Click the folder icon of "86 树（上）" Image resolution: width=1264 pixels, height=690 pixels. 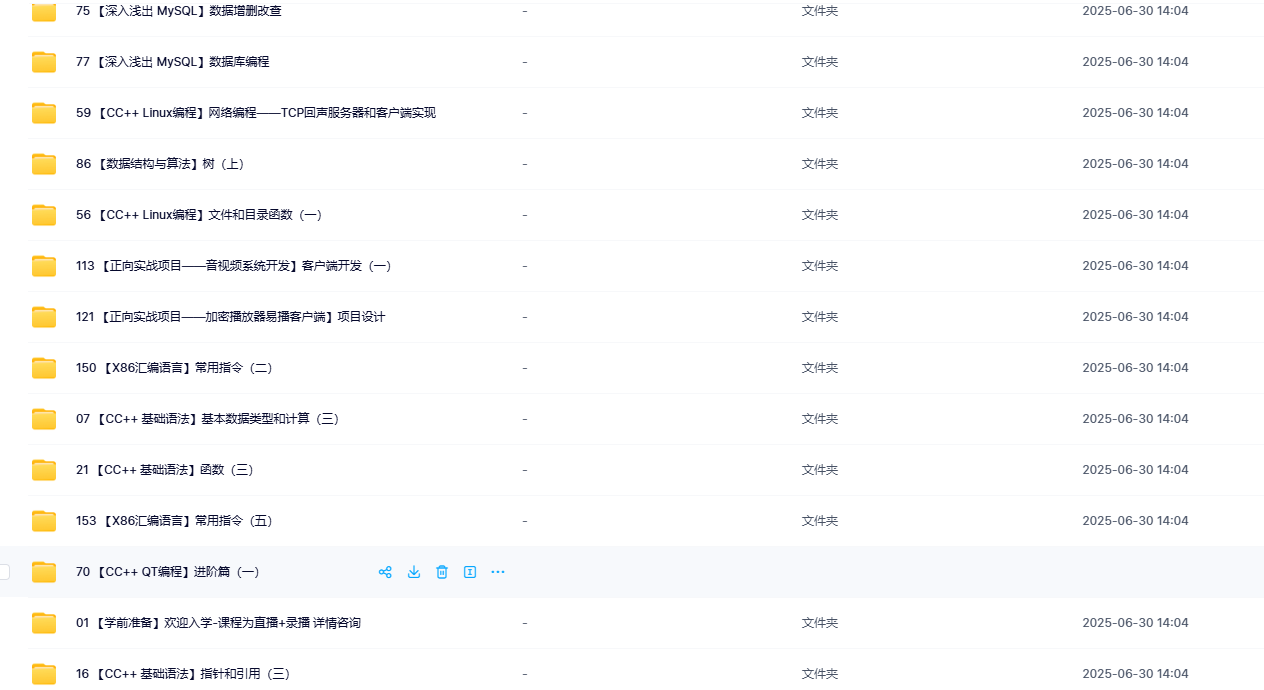[43, 163]
